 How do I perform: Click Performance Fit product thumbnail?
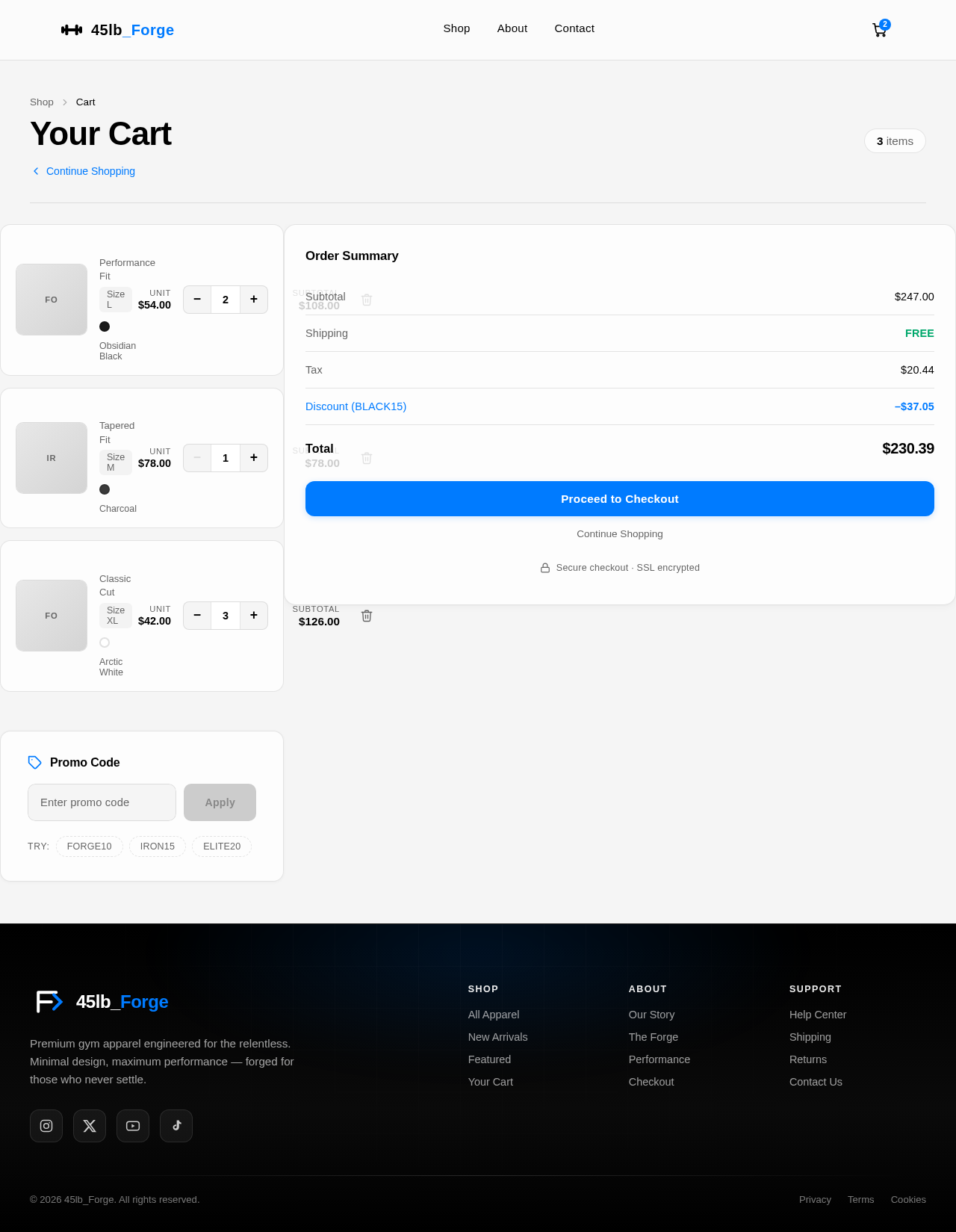52,300
